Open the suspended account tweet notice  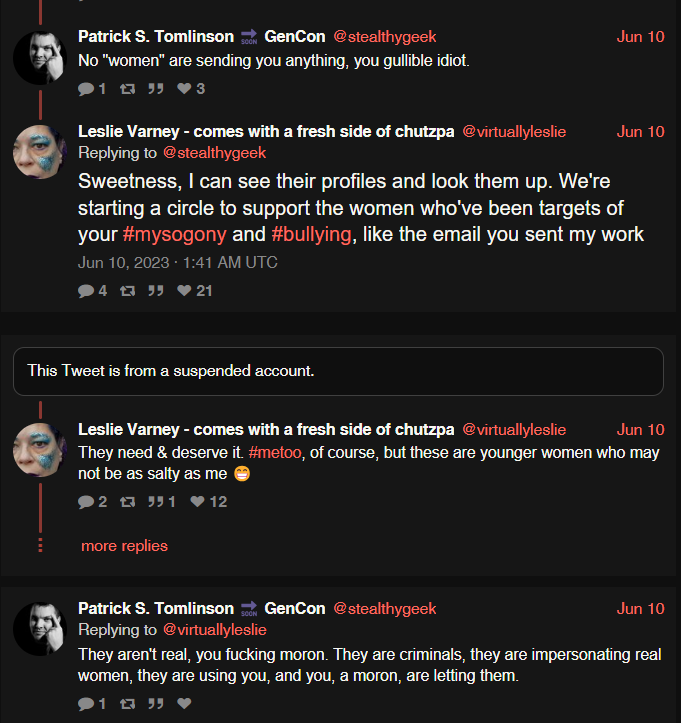(x=338, y=371)
